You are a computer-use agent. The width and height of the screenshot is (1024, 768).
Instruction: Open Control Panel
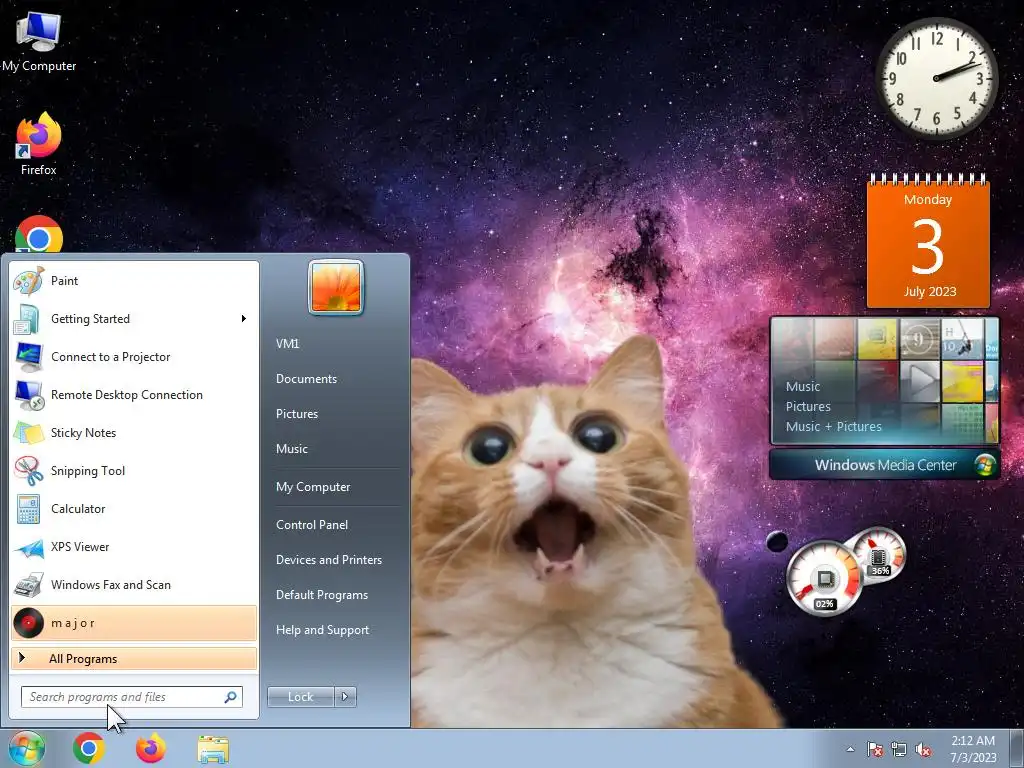coord(312,525)
